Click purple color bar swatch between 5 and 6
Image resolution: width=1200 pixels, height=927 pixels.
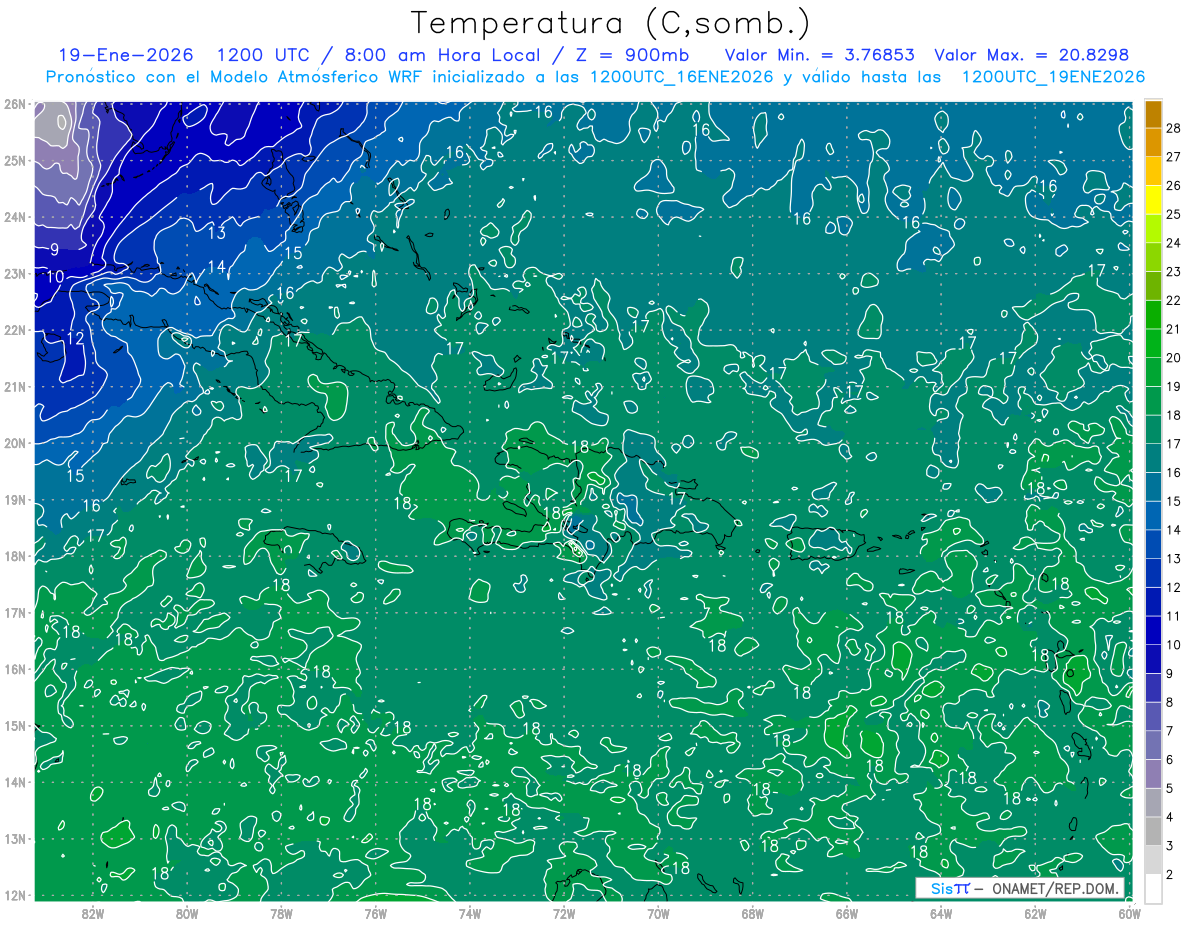pyautogui.click(x=1154, y=775)
